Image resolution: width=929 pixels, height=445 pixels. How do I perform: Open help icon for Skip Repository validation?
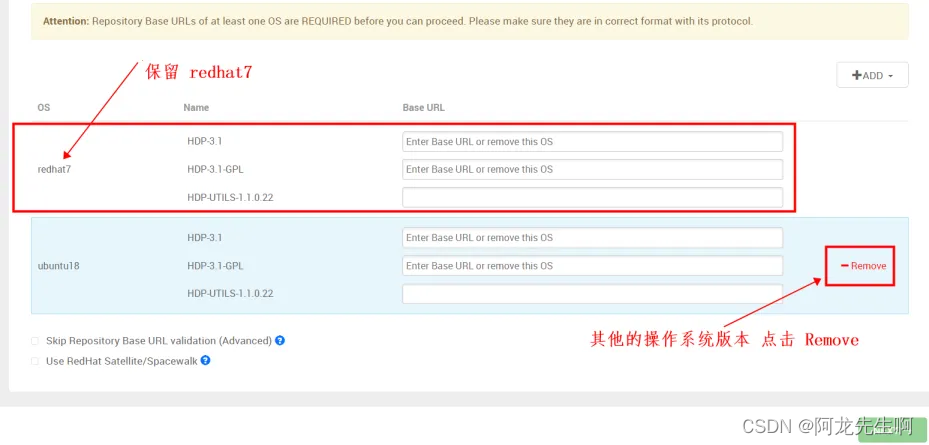point(280,341)
